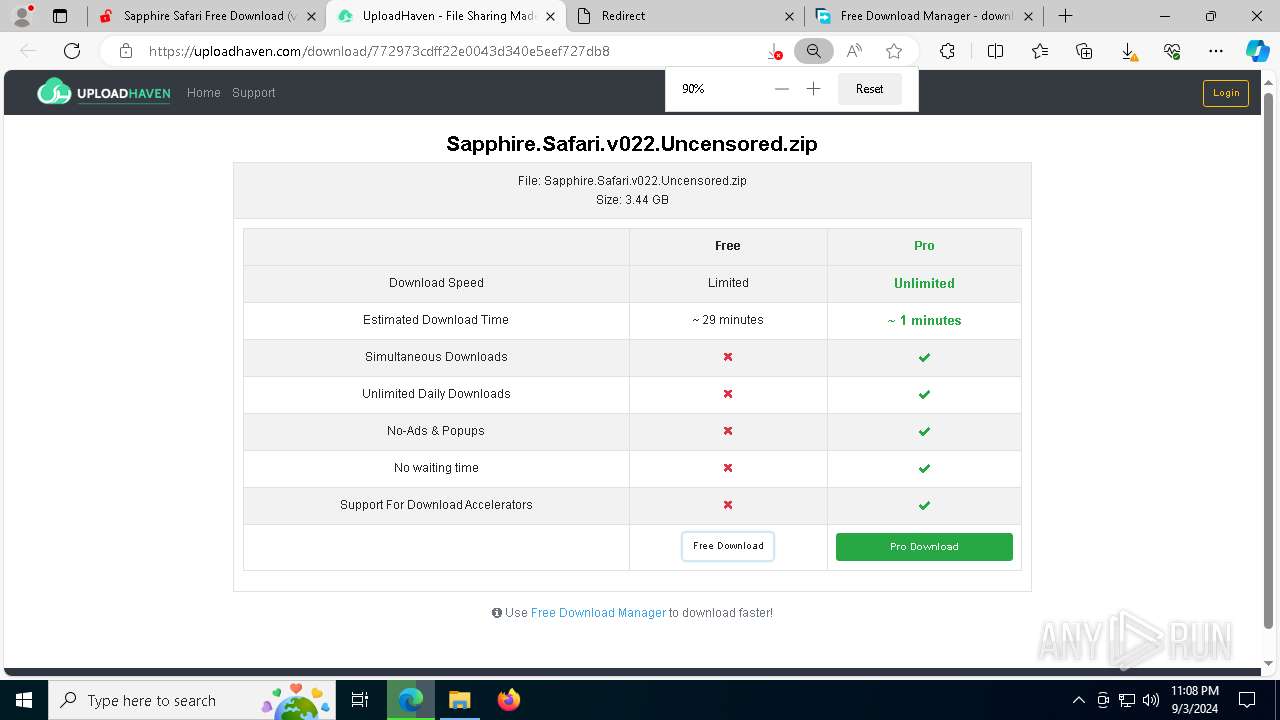The image size is (1280, 720).
Task: Click the '~ 1 minutes' Pro cell
Action: click(924, 320)
